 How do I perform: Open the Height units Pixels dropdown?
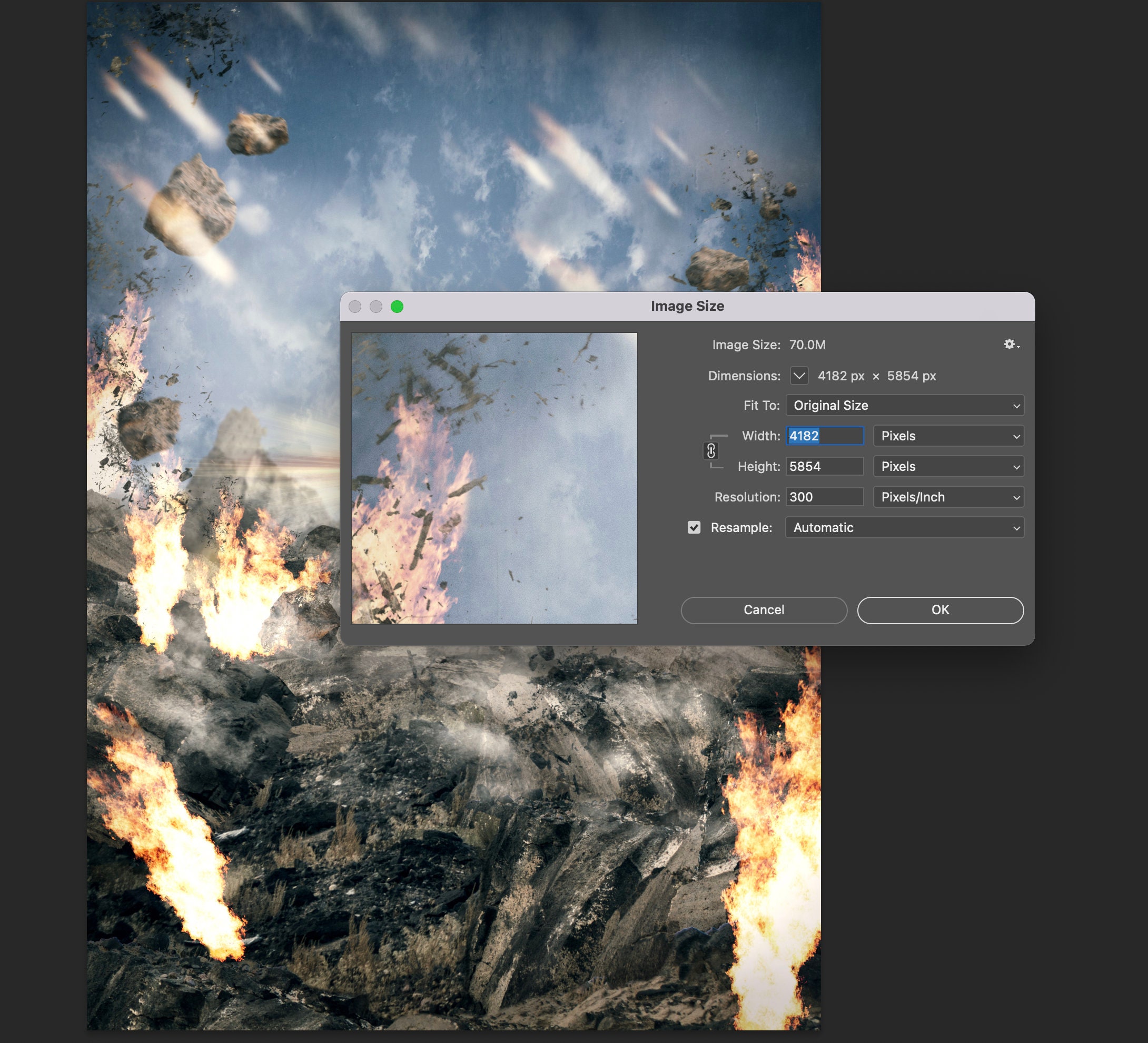click(x=949, y=467)
